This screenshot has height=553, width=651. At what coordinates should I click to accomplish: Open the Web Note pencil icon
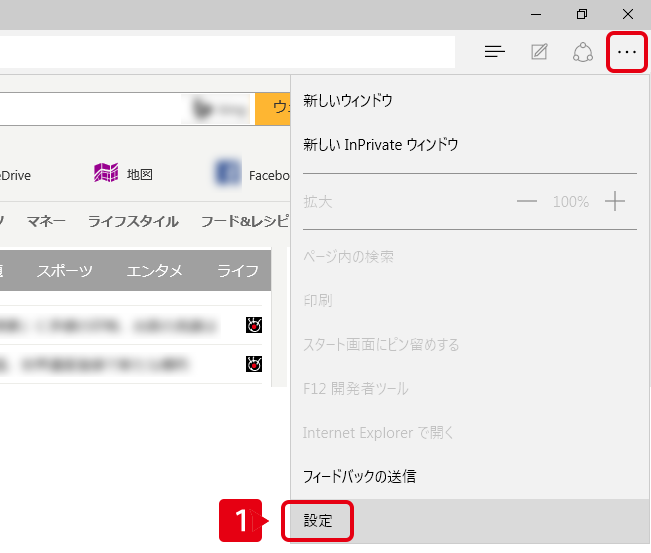(539, 52)
